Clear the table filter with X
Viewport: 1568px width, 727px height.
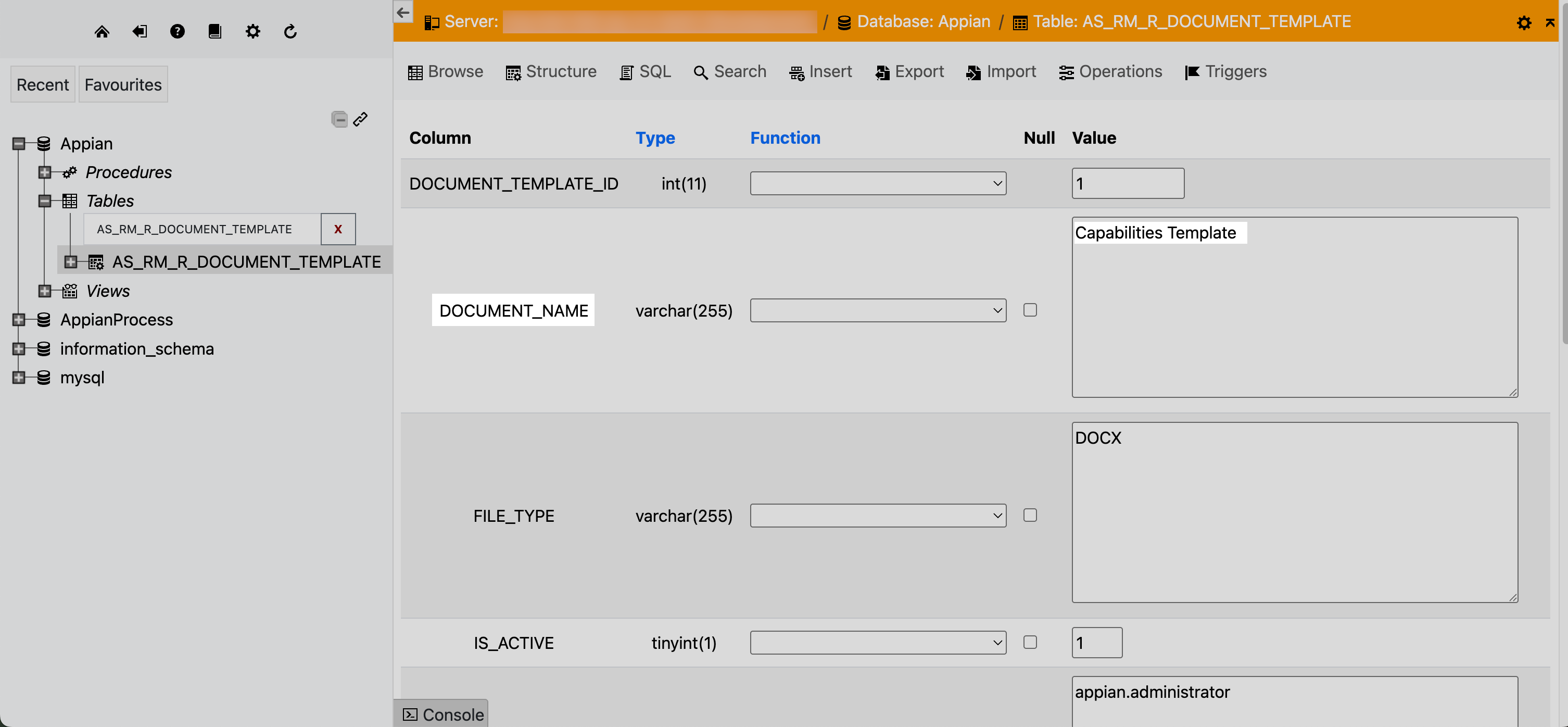pos(338,229)
